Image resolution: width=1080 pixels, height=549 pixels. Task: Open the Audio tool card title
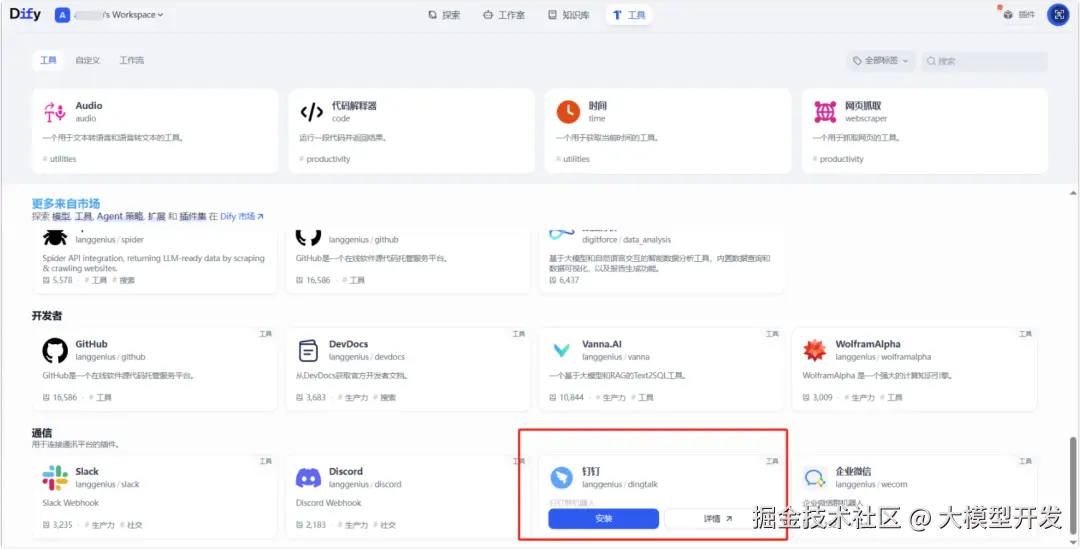click(89, 105)
